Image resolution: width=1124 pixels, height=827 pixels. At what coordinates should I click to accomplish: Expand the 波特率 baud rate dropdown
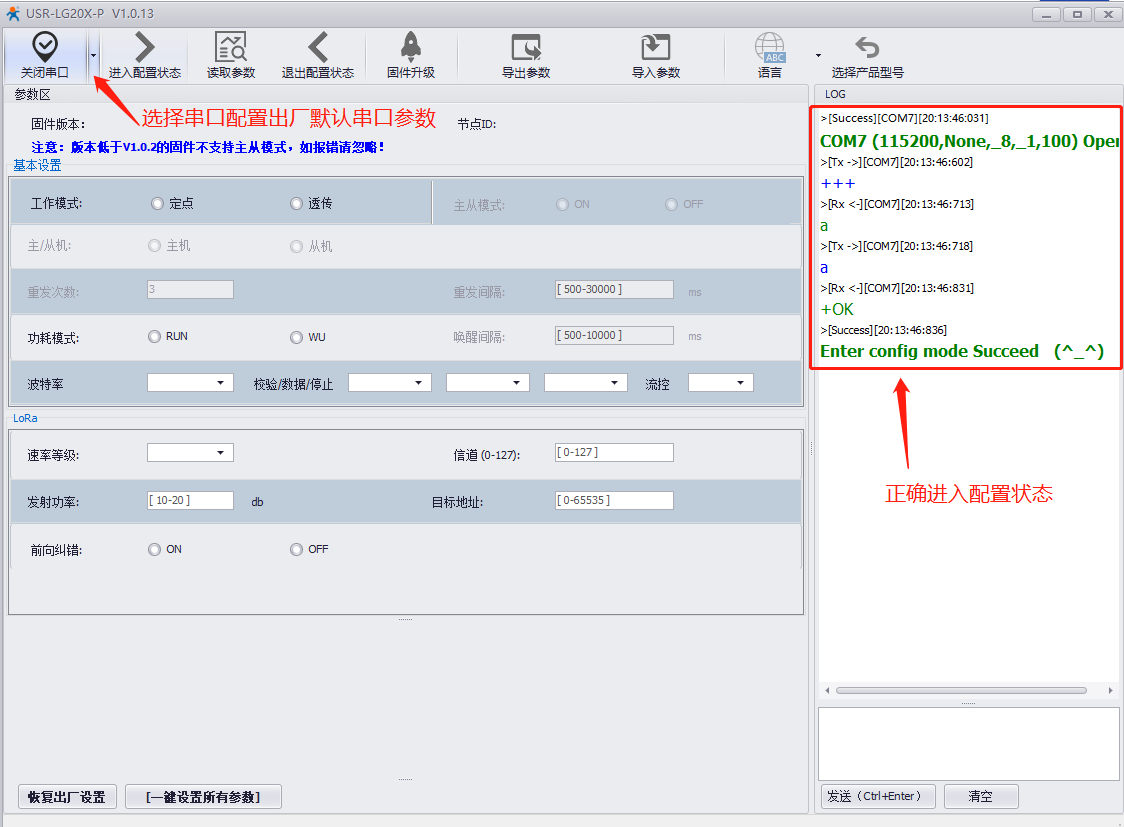click(190, 383)
